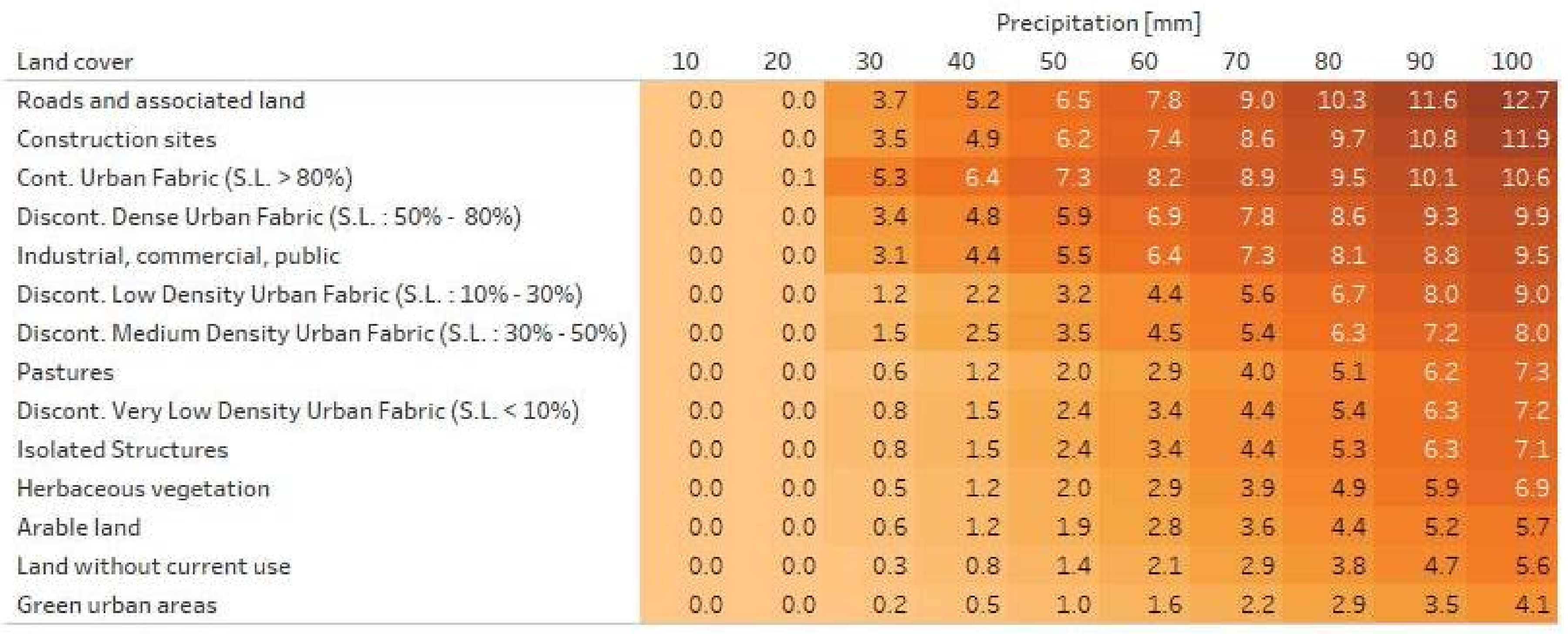Select the 100 mm precipitation column header
The width and height of the screenshot is (1568, 634).
pos(1511,61)
